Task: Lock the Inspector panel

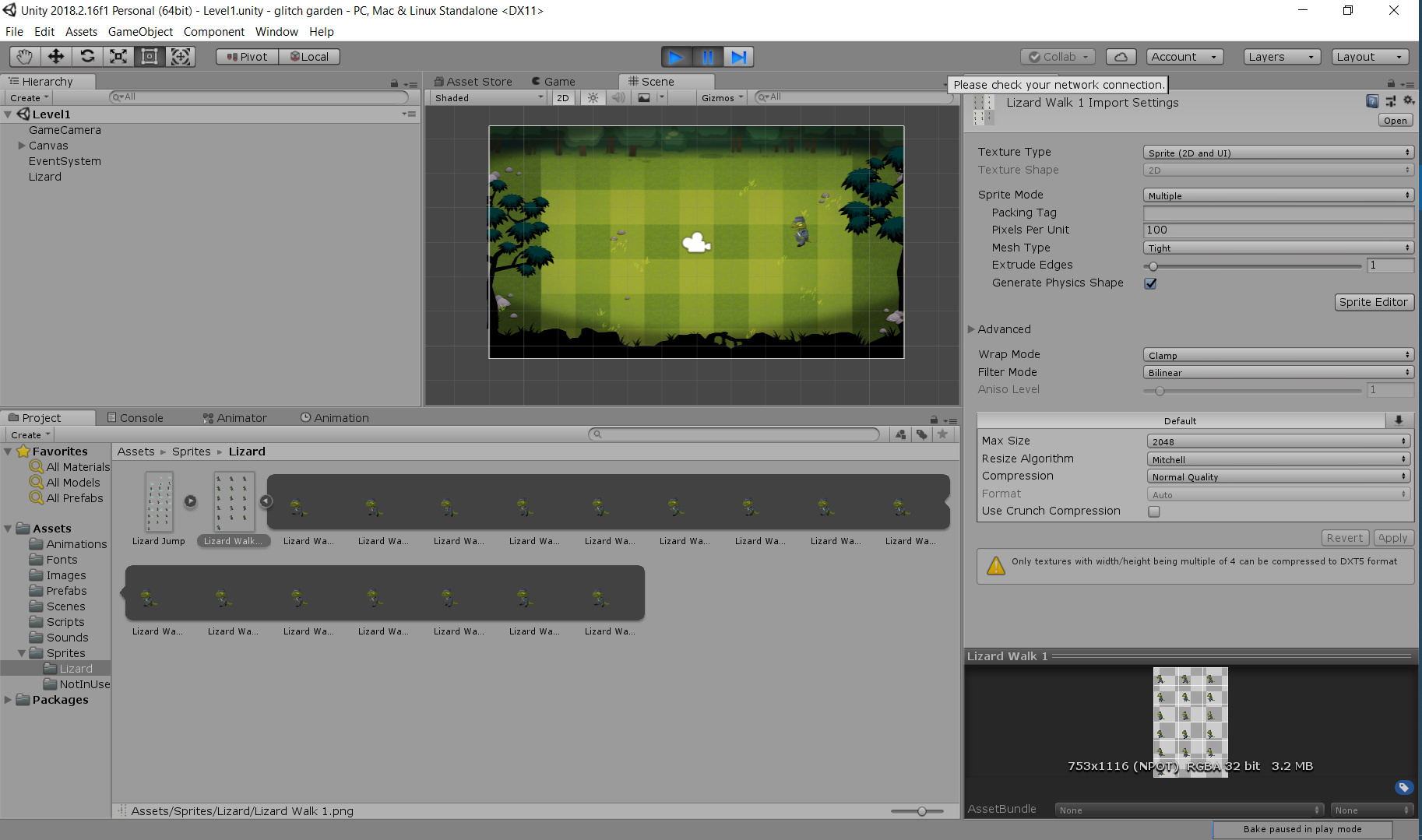Action: point(1391,83)
